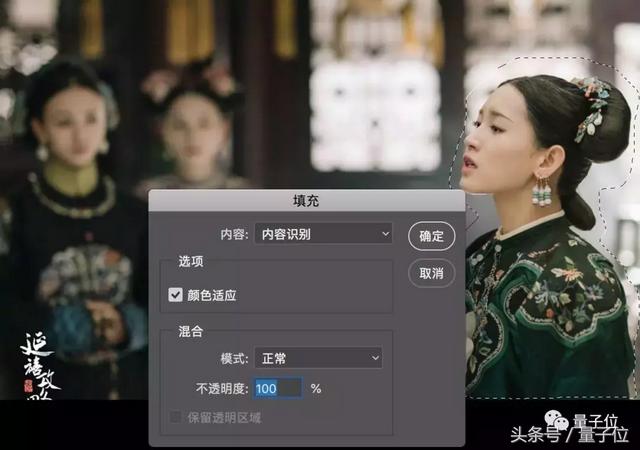Click the red seal stamp in the 延禧攻略 logo

click(28, 385)
